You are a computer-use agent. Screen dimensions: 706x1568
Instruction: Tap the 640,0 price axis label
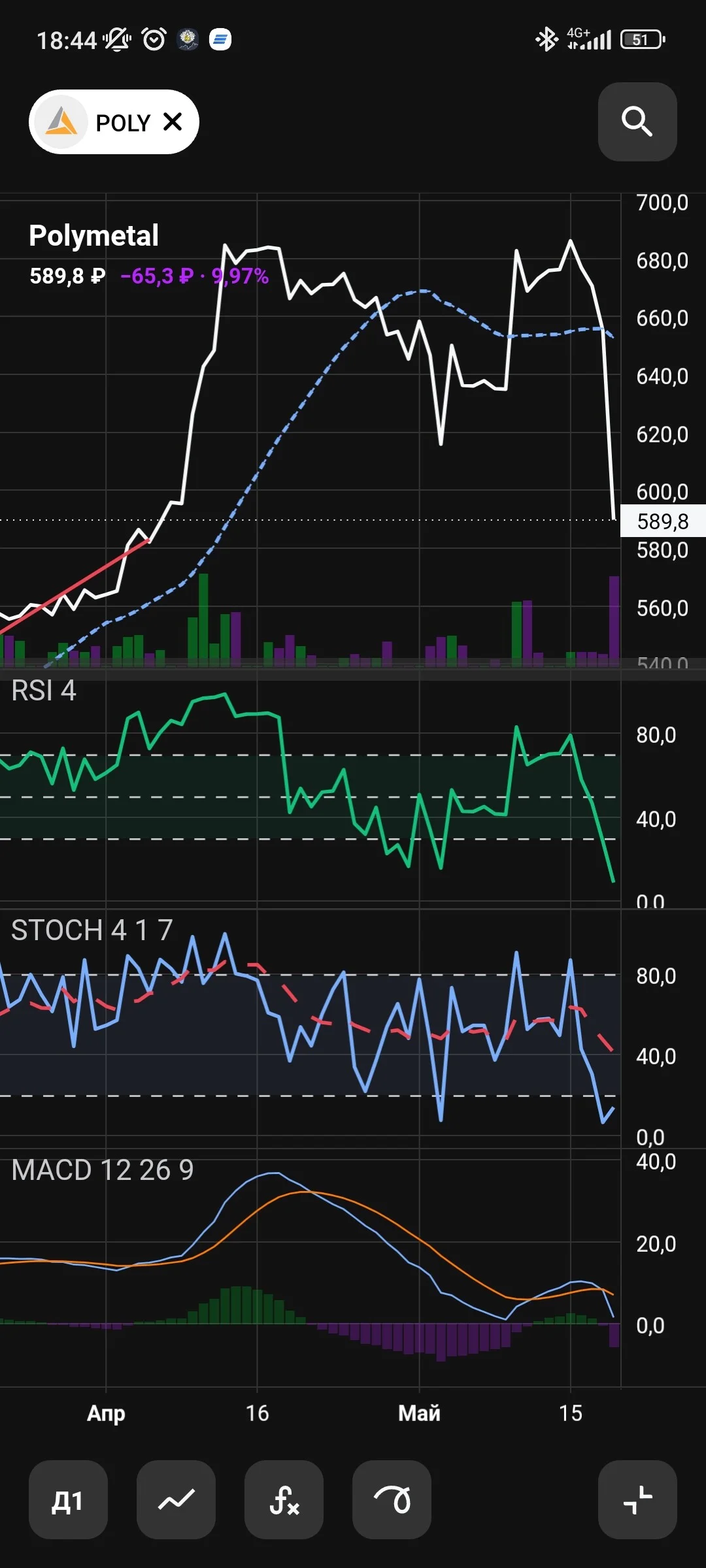pyautogui.click(x=662, y=376)
